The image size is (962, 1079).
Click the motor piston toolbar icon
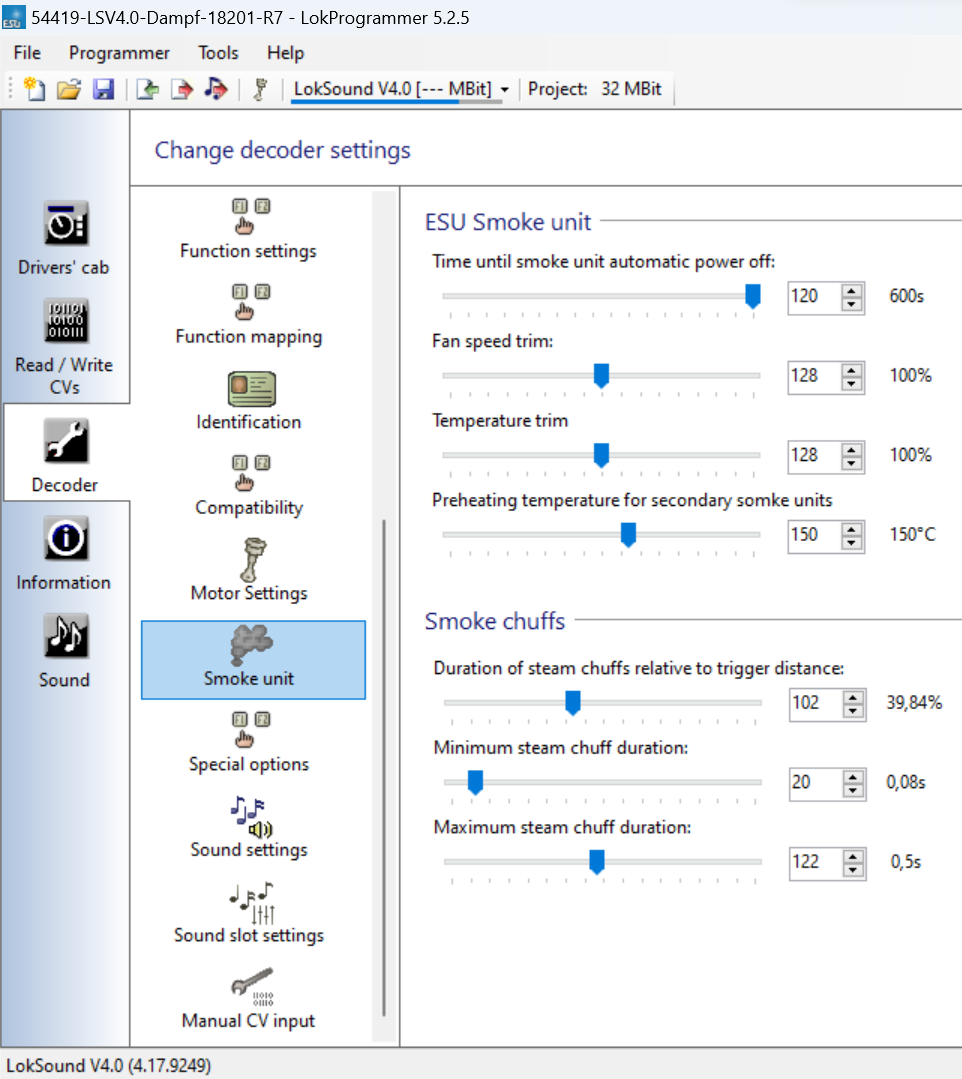tap(260, 89)
